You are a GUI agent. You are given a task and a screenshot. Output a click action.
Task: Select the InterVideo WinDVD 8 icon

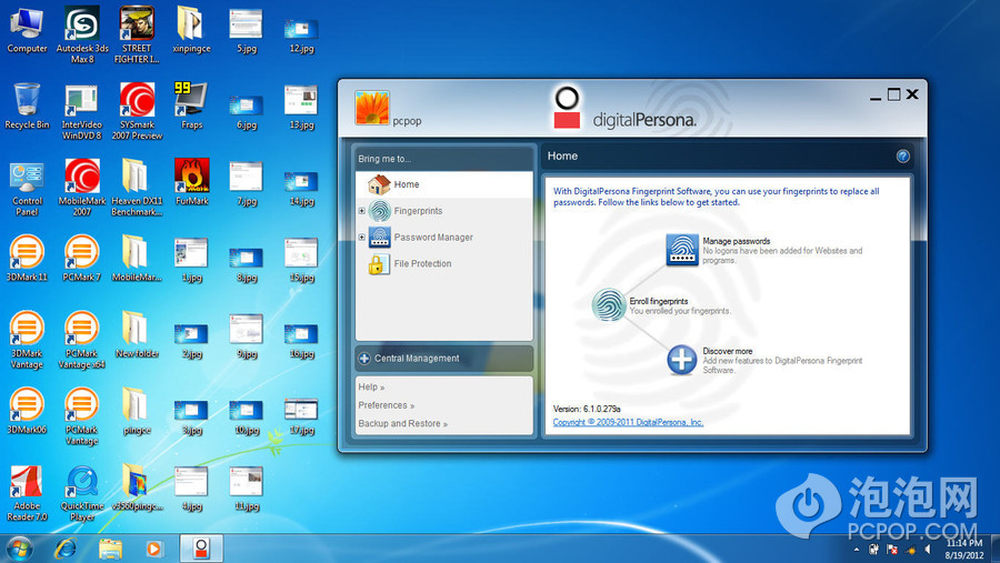[82, 112]
